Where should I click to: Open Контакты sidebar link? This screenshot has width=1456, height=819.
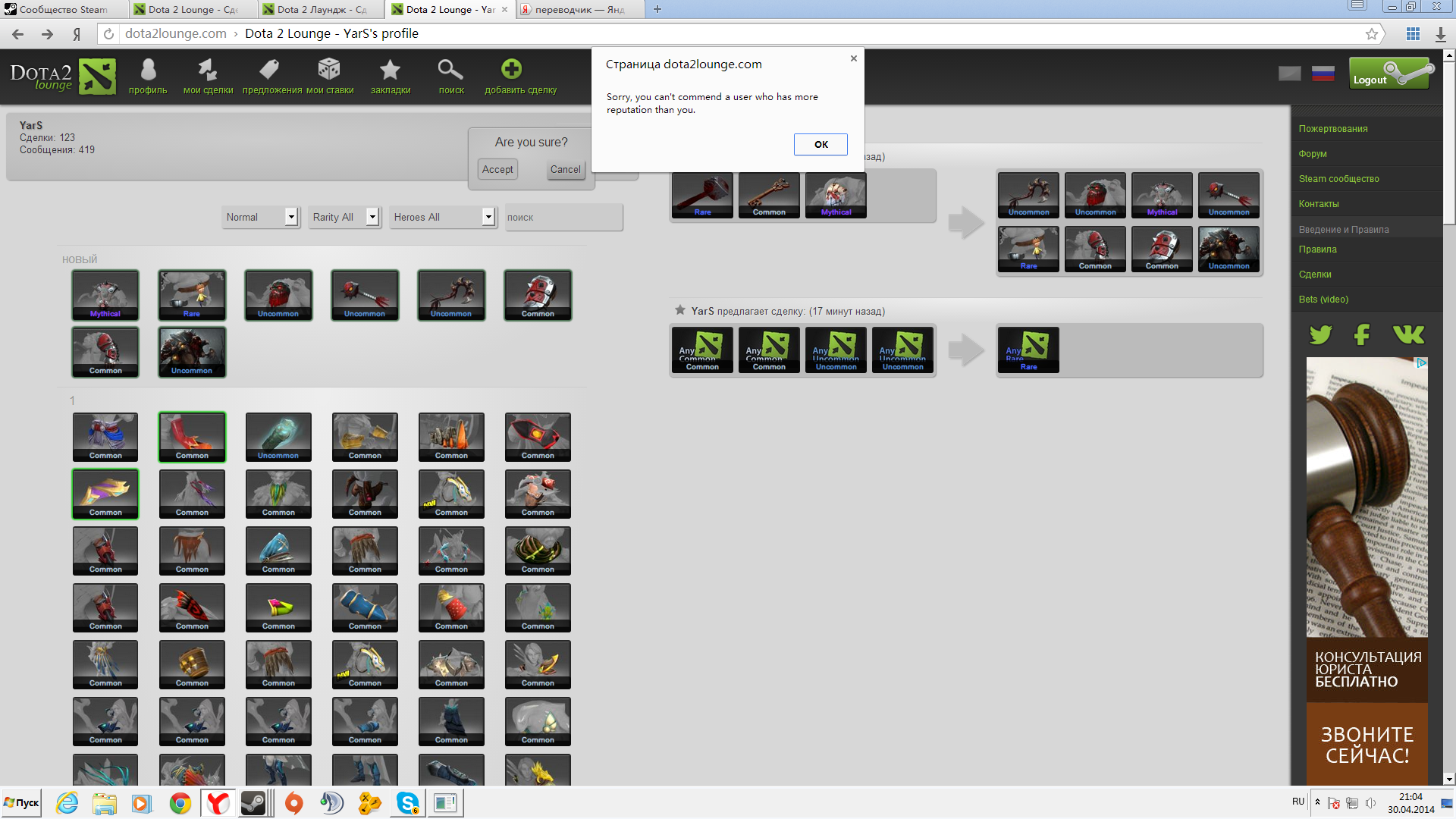pos(1318,204)
